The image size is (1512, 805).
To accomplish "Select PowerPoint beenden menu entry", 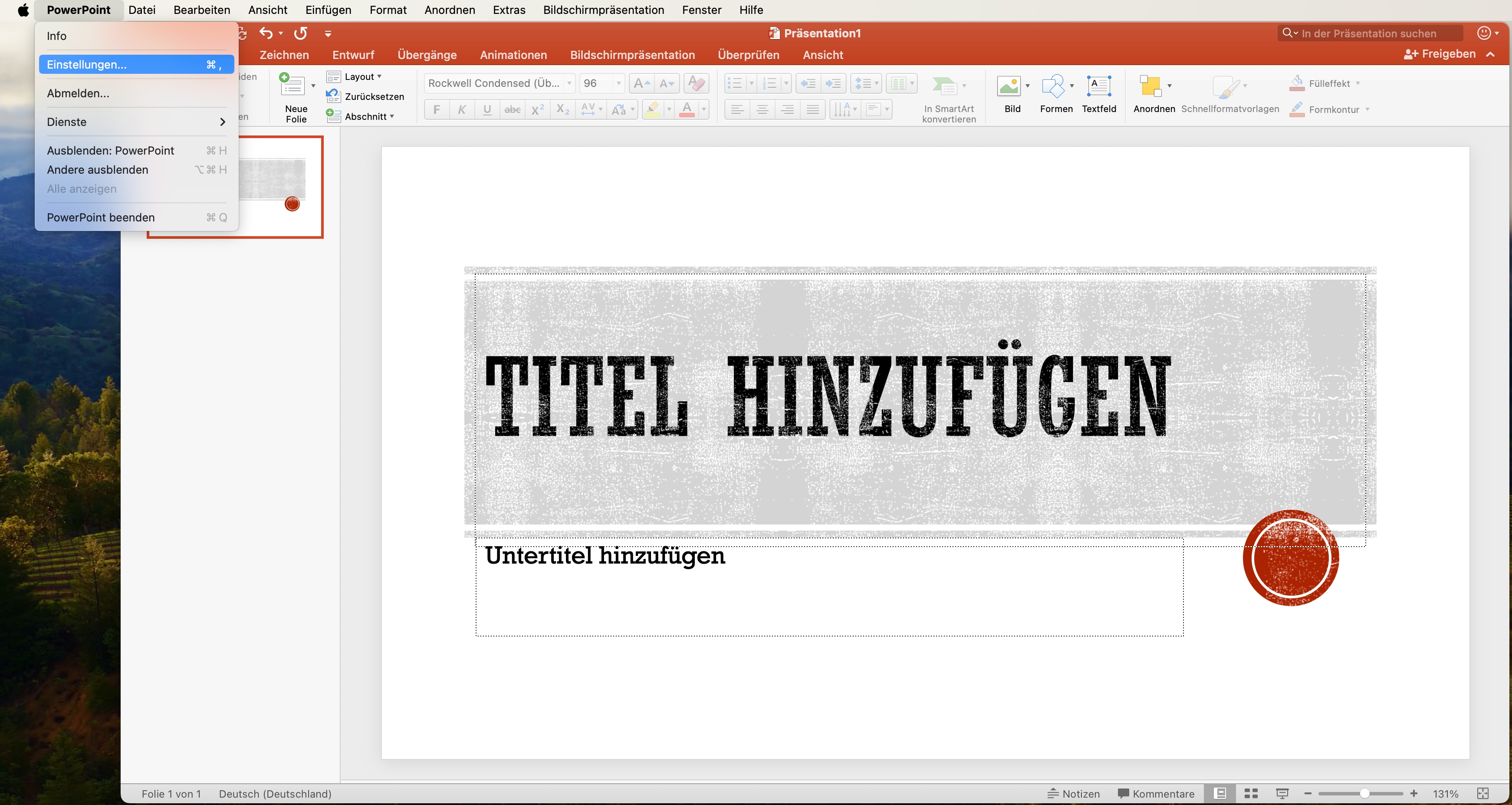I will click(136, 217).
